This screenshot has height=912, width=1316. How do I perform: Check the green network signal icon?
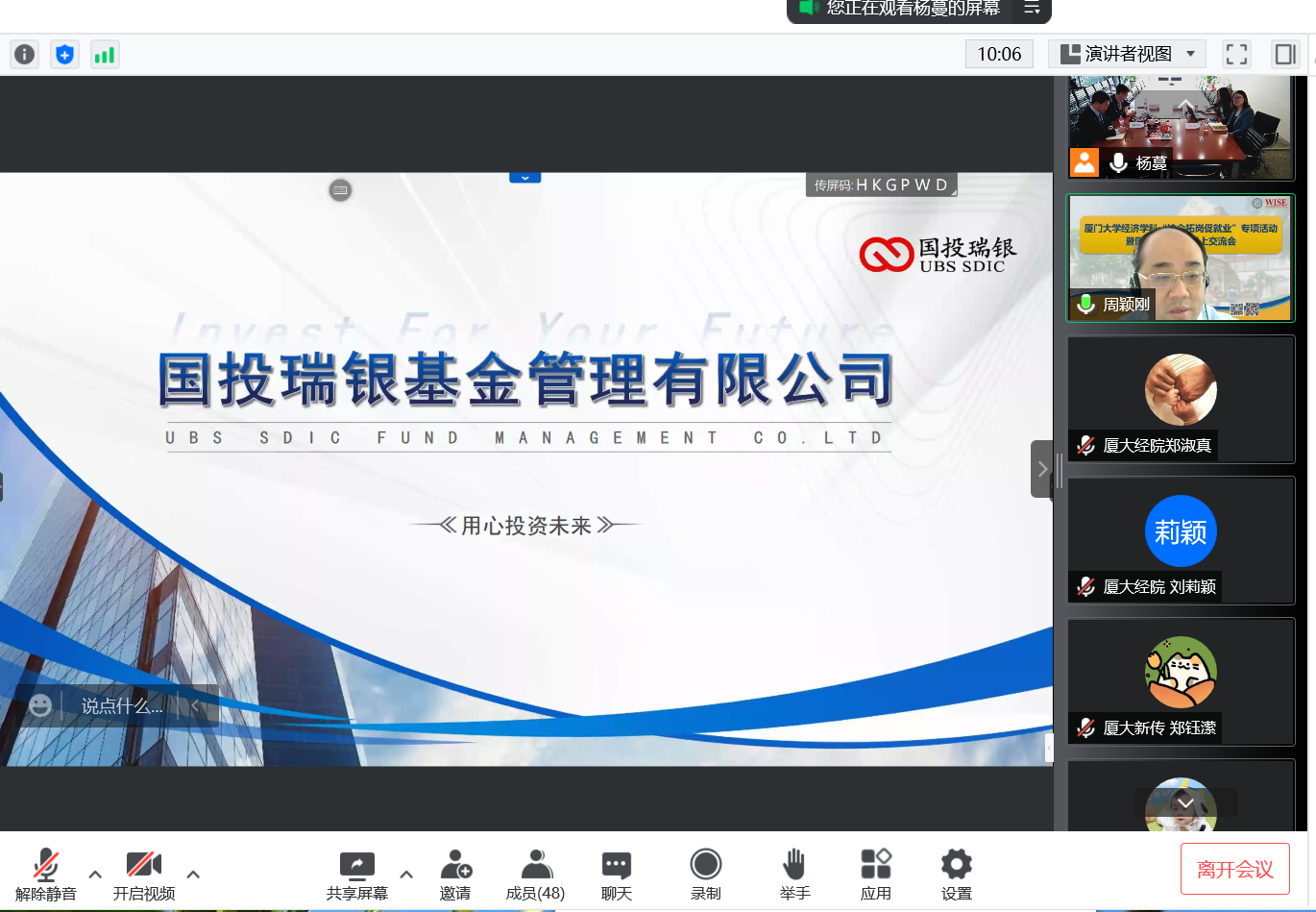pyautogui.click(x=104, y=55)
